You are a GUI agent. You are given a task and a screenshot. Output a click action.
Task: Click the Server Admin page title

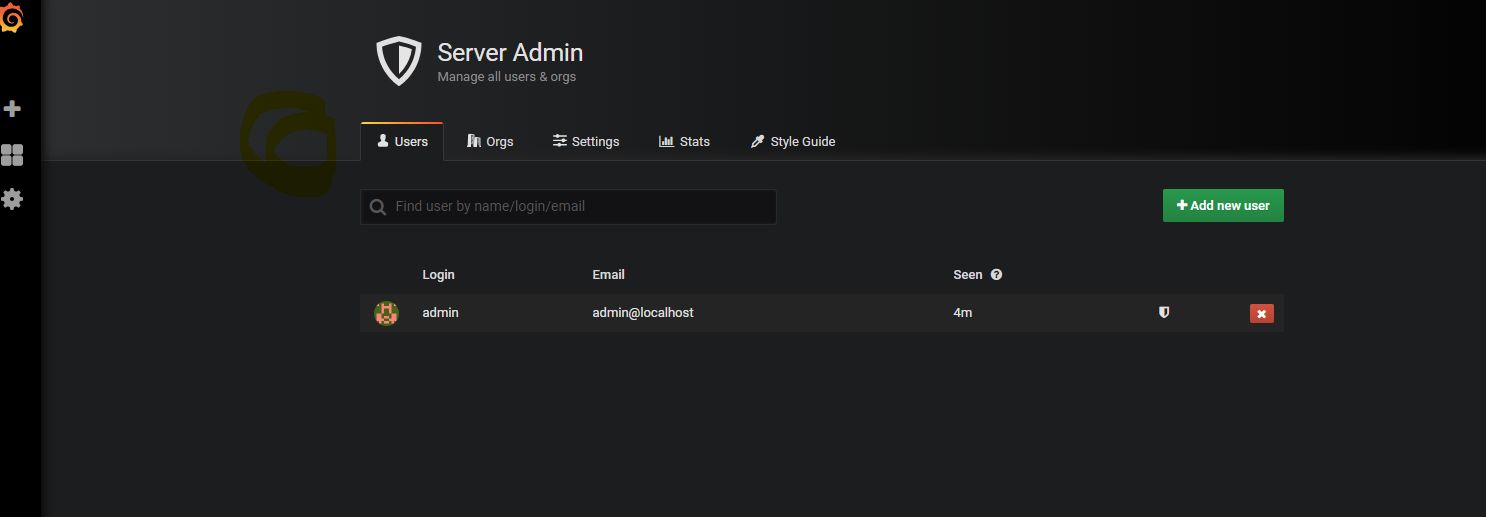(x=510, y=52)
